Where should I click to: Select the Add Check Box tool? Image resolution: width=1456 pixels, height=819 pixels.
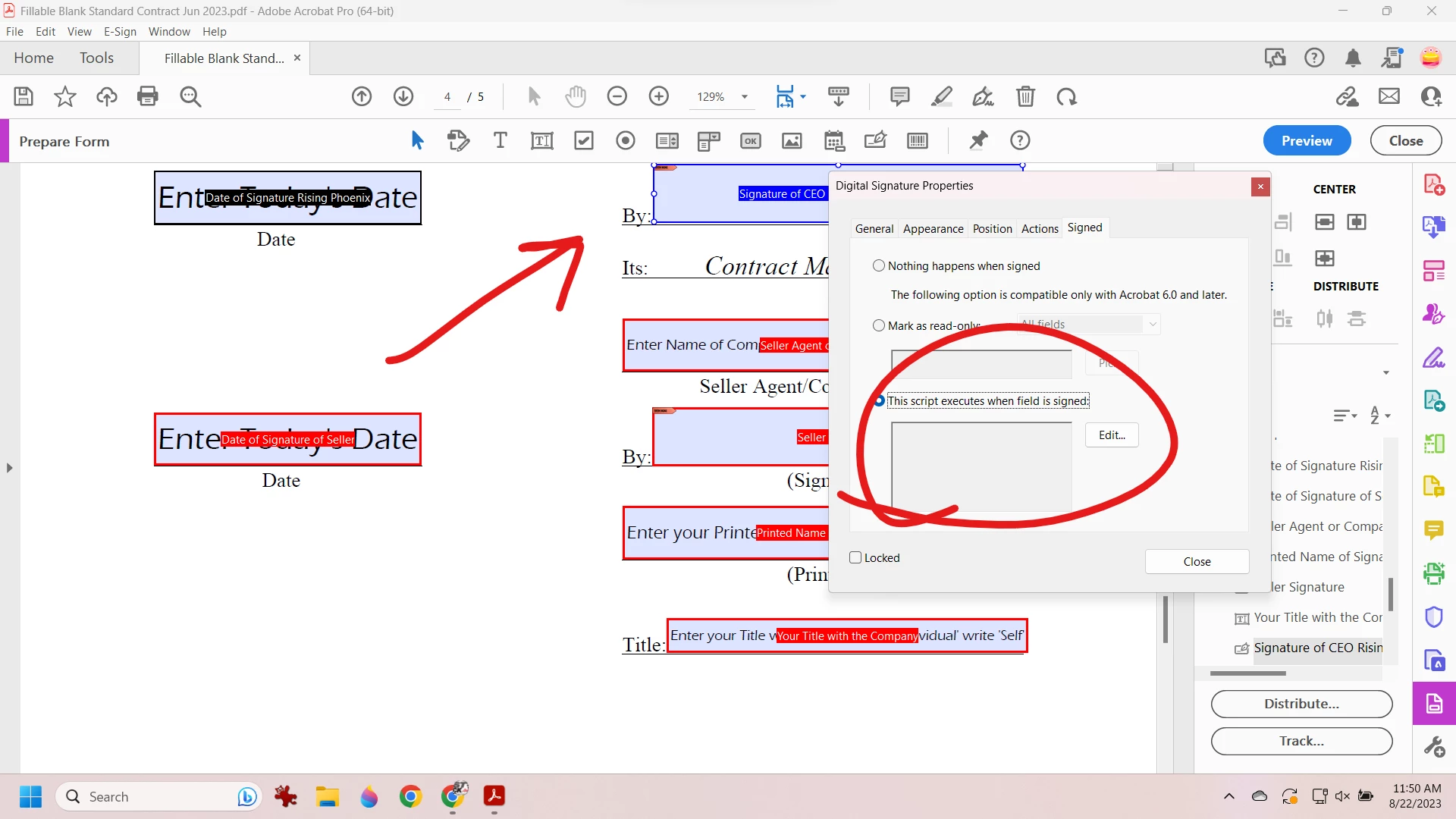point(583,141)
